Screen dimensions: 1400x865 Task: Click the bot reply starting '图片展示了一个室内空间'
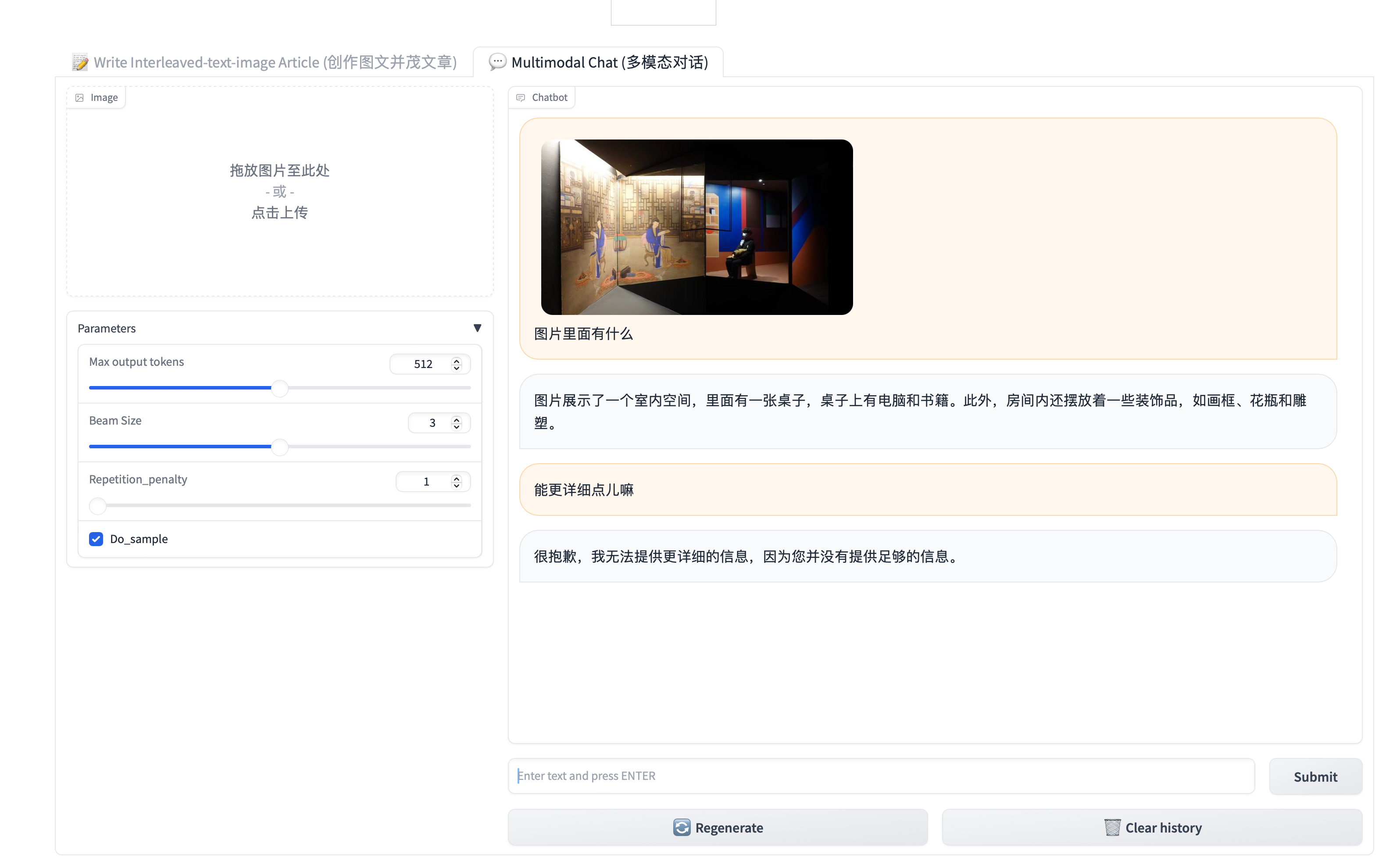928,411
